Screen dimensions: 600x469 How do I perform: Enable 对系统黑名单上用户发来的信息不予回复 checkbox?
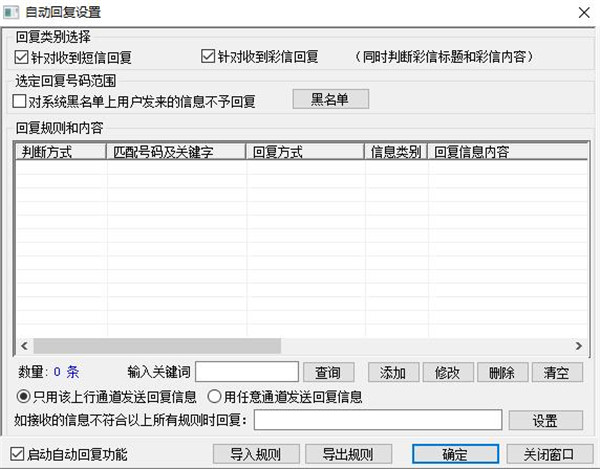pyautogui.click(x=20, y=101)
